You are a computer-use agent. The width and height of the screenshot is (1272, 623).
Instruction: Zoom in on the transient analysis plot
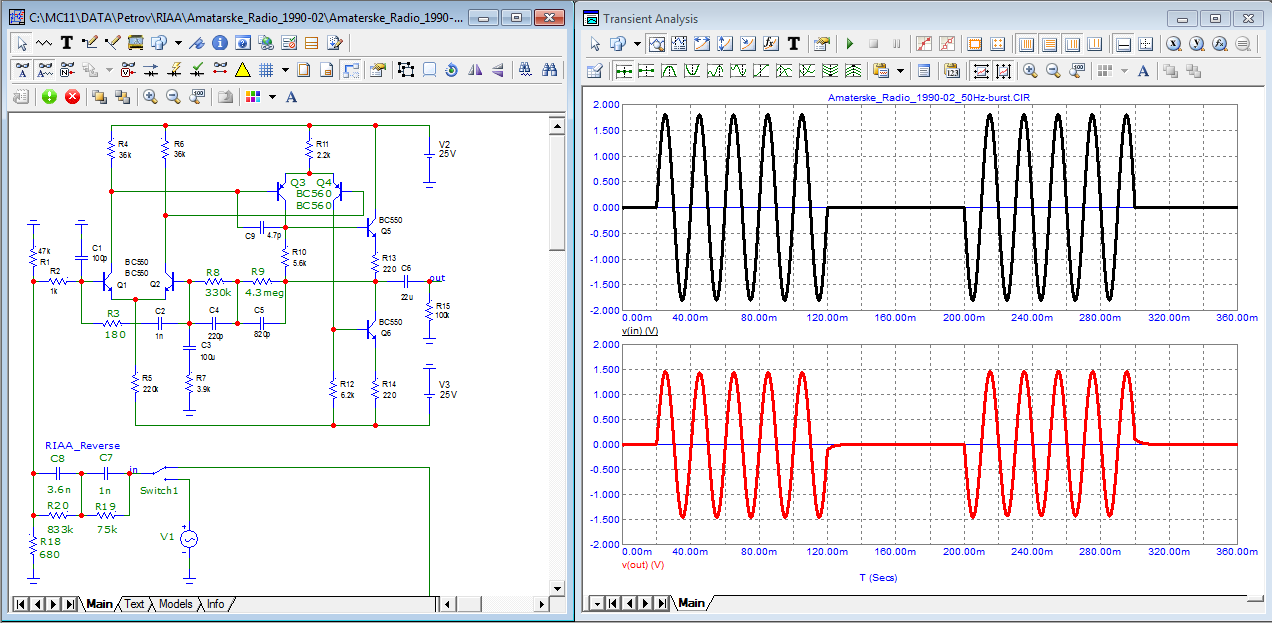point(1028,71)
